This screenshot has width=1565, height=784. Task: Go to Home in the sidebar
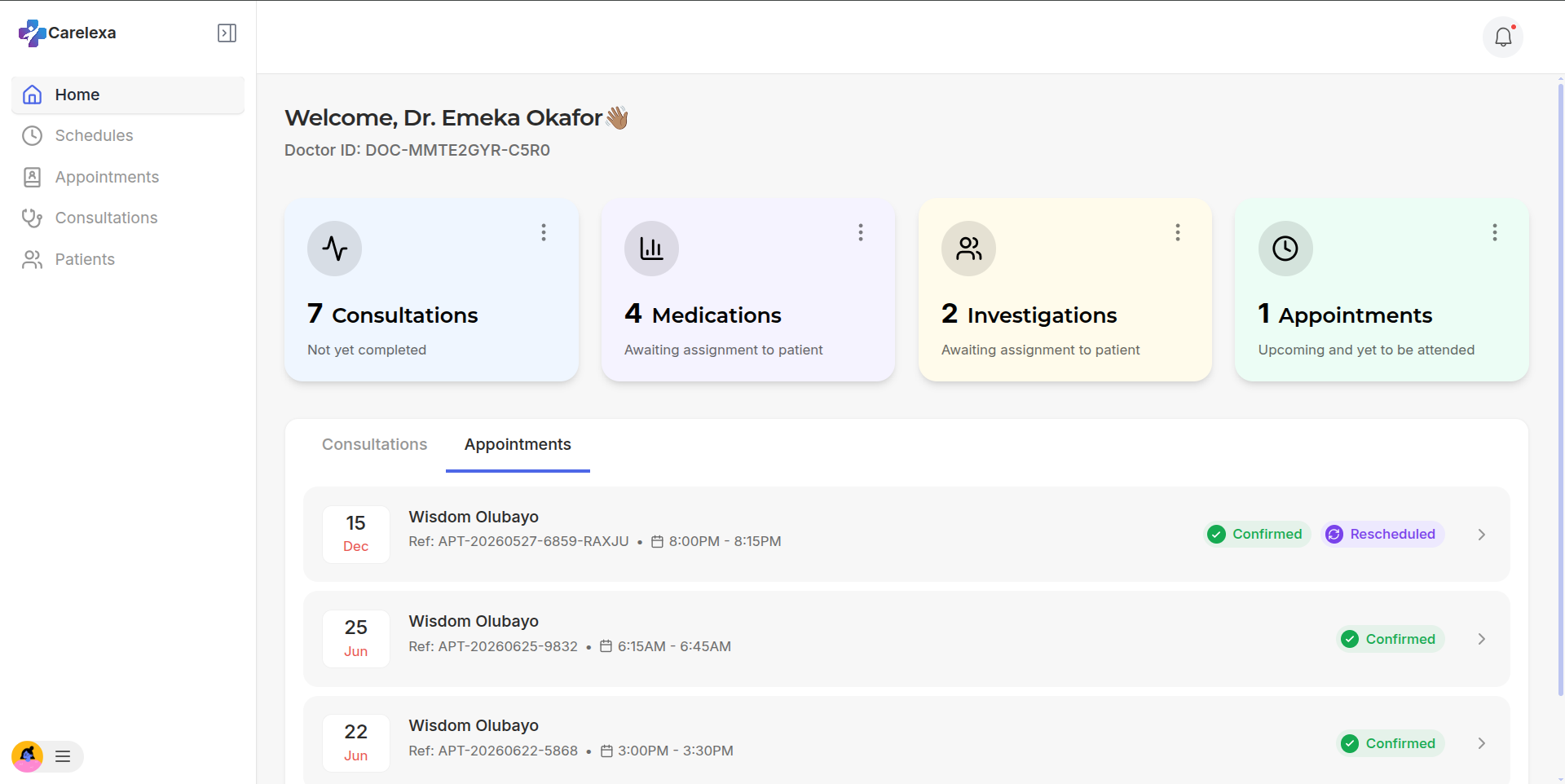(x=128, y=95)
